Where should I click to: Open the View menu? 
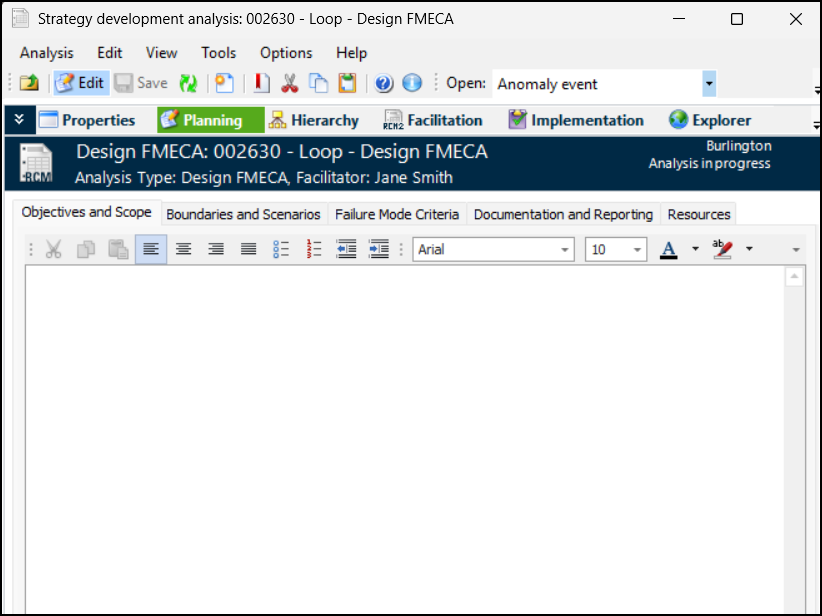tap(161, 53)
